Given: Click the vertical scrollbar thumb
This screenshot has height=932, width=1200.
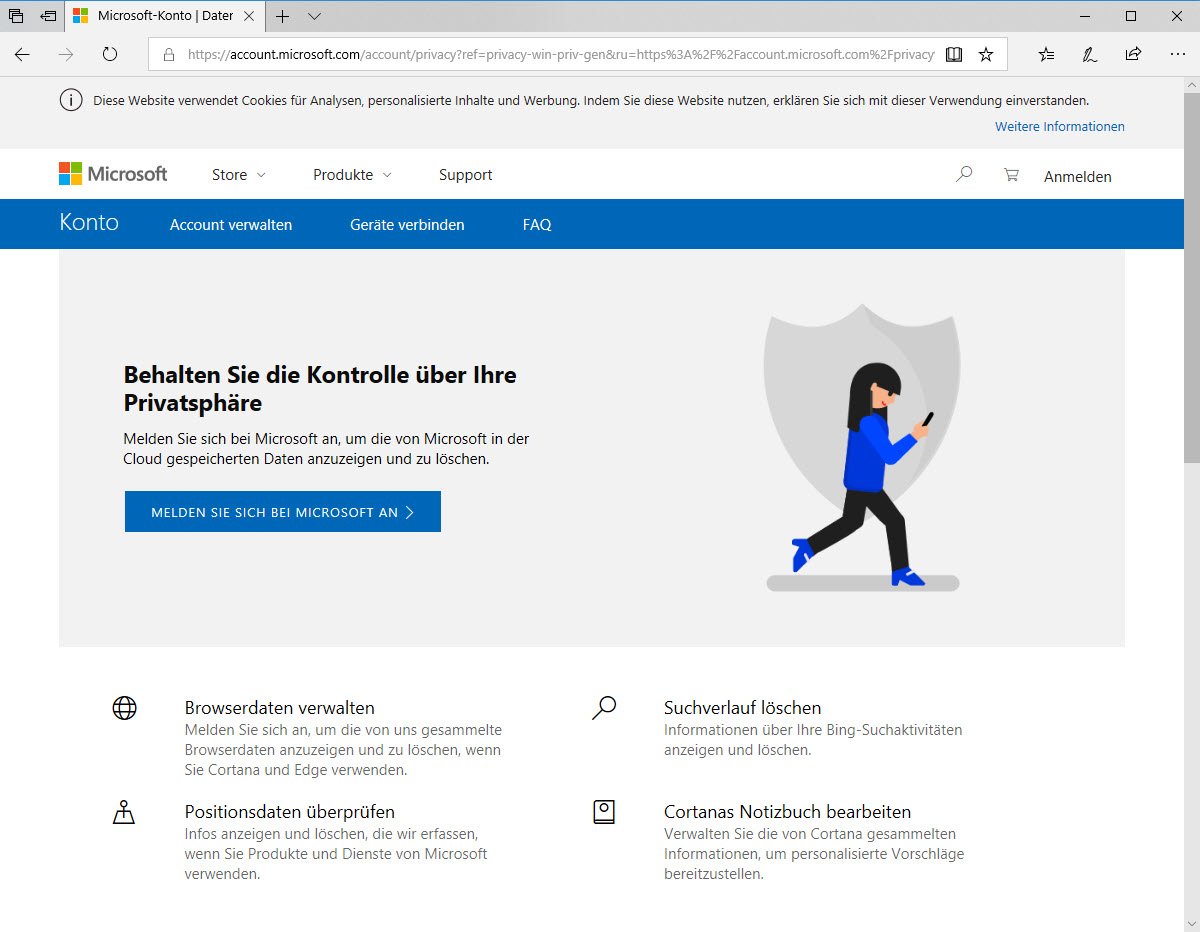Looking at the screenshot, I should 1192,276.
